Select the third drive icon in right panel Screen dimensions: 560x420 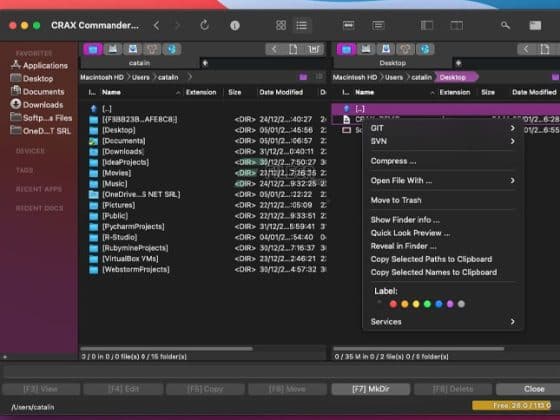(x=386, y=49)
